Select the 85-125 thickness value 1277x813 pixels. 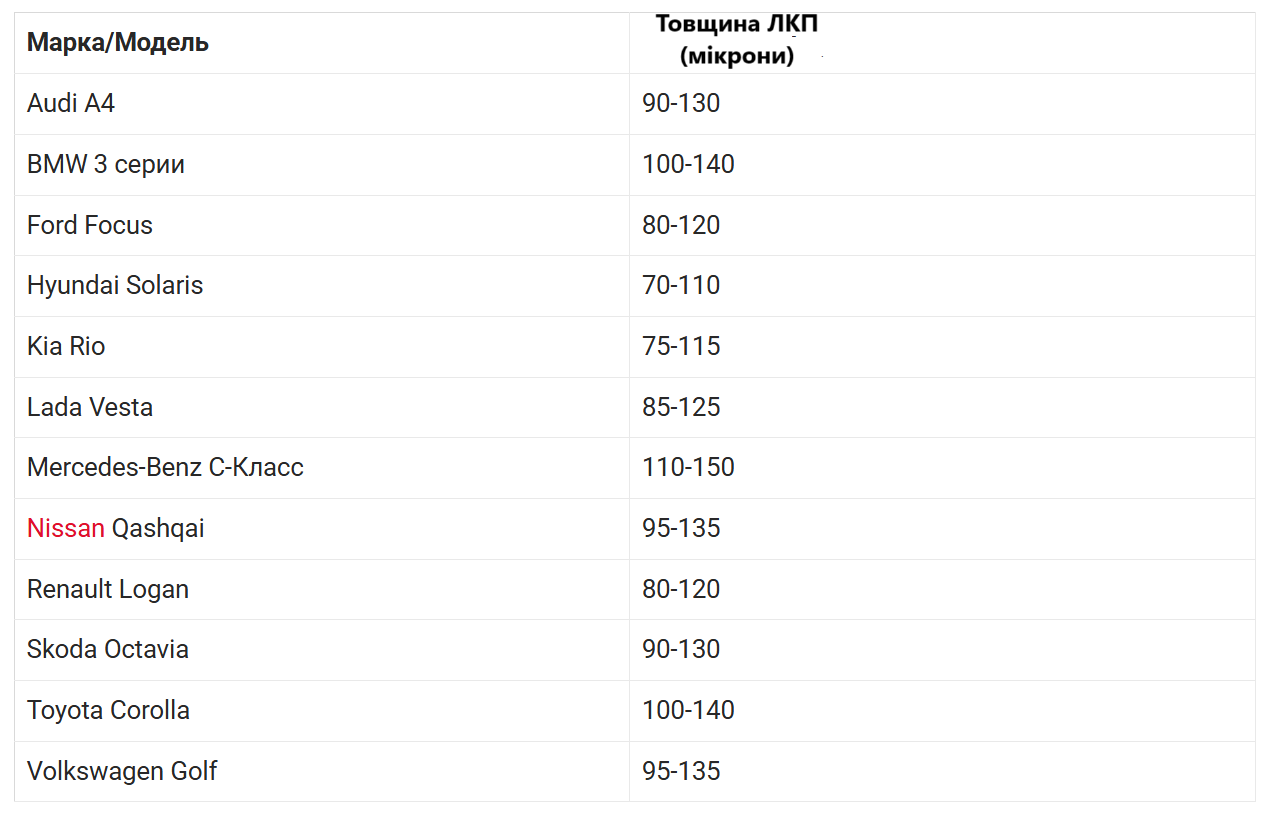[681, 407]
